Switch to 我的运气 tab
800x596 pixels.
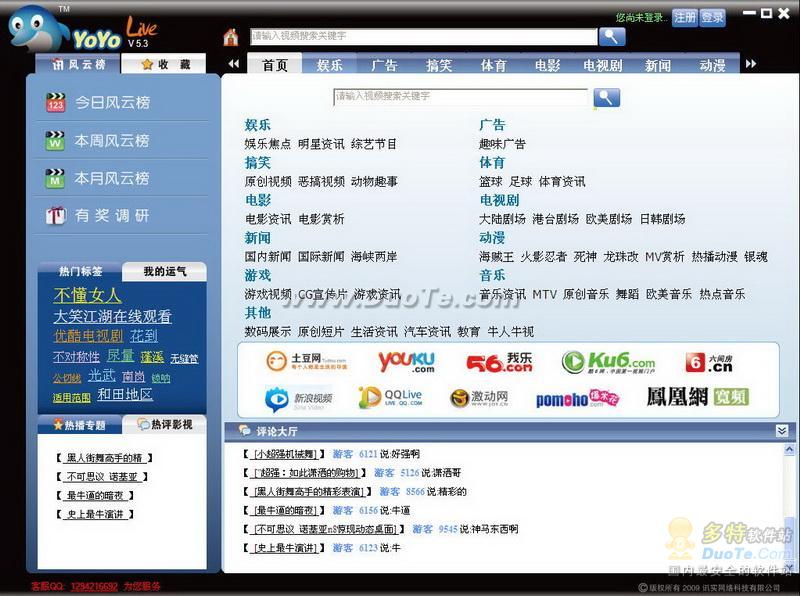pyautogui.click(x=164, y=271)
